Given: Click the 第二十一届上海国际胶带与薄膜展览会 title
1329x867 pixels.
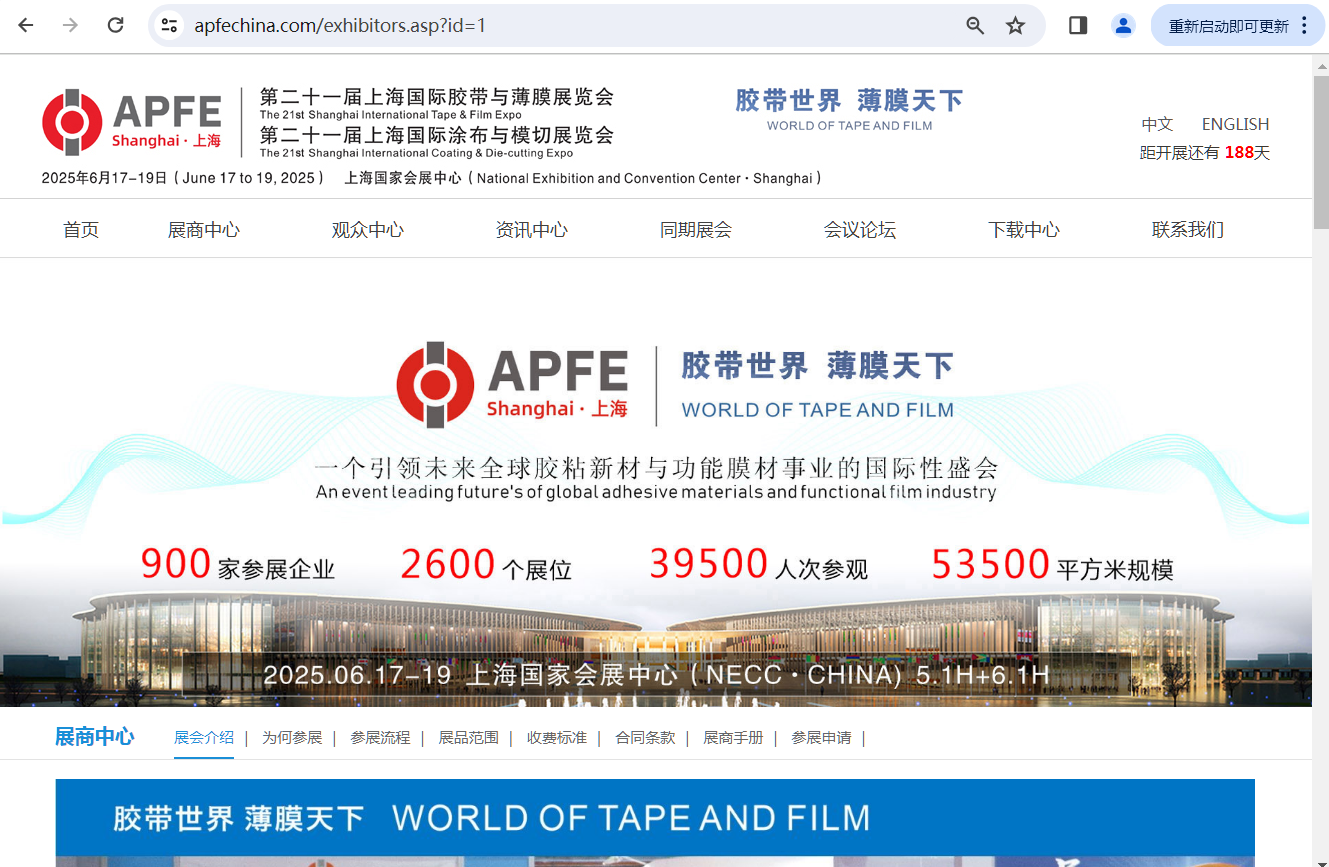Looking at the screenshot, I should point(437,97).
